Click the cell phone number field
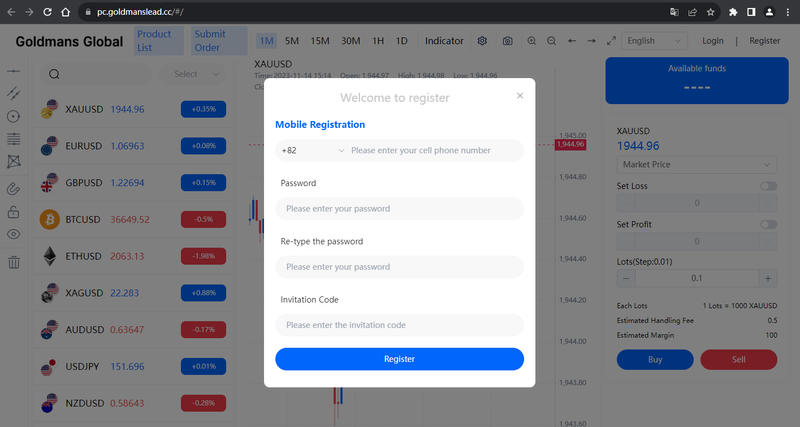This screenshot has width=800, height=427. pos(435,150)
